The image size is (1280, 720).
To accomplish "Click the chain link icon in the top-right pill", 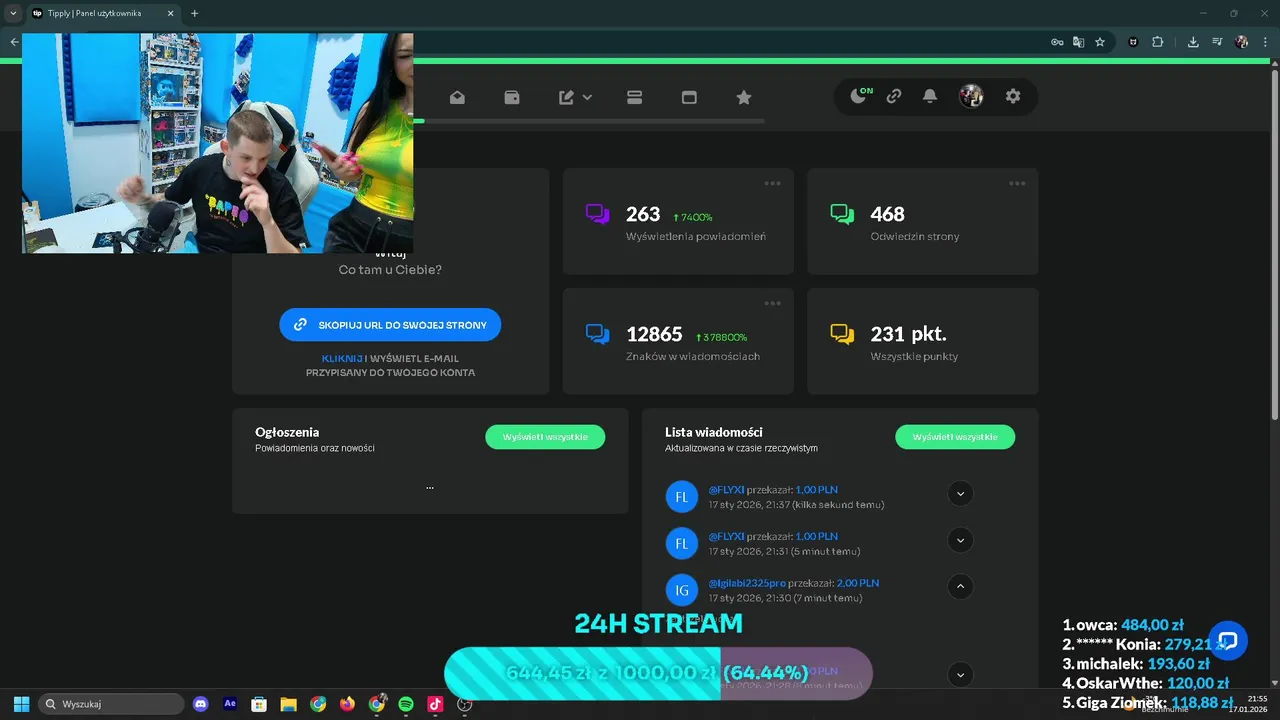I will [x=894, y=96].
